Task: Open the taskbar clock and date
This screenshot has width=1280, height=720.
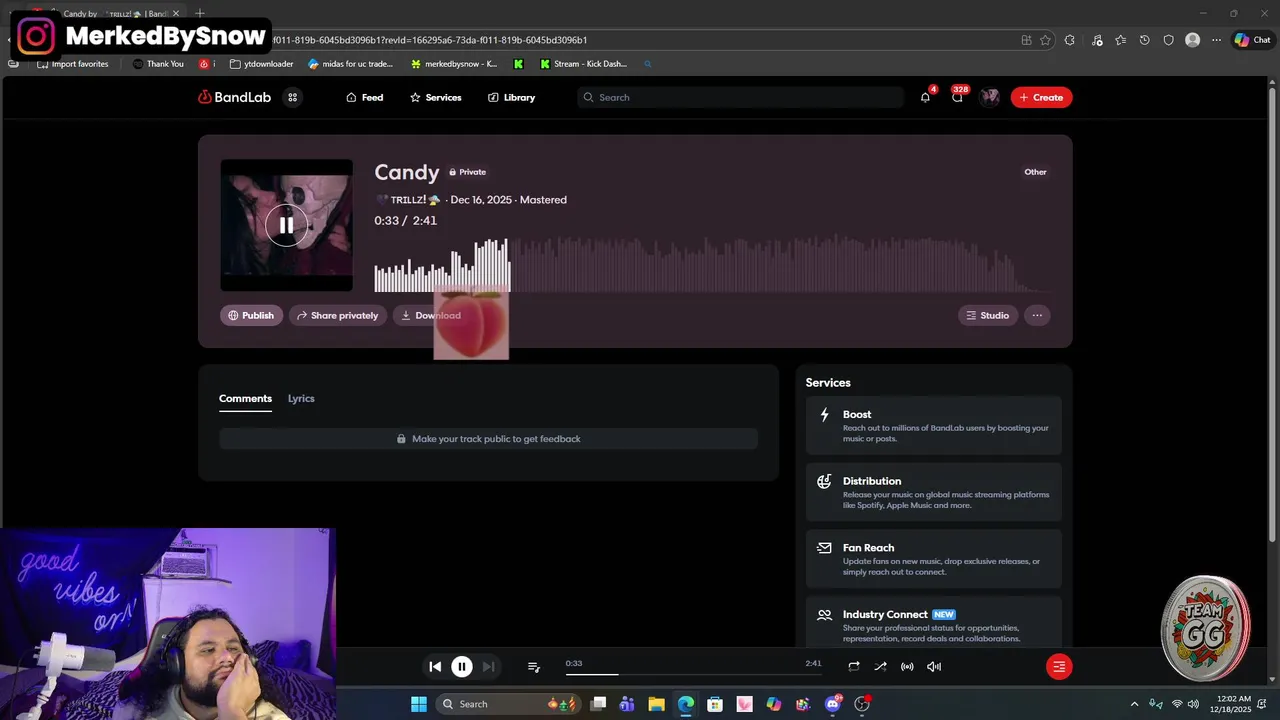Action: click(1231, 704)
